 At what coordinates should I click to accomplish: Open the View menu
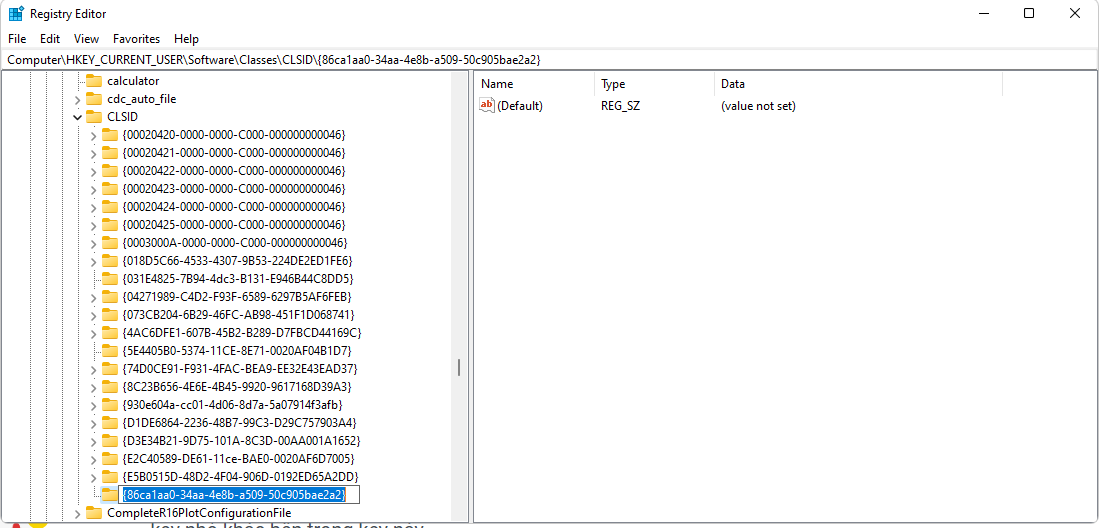(86, 39)
